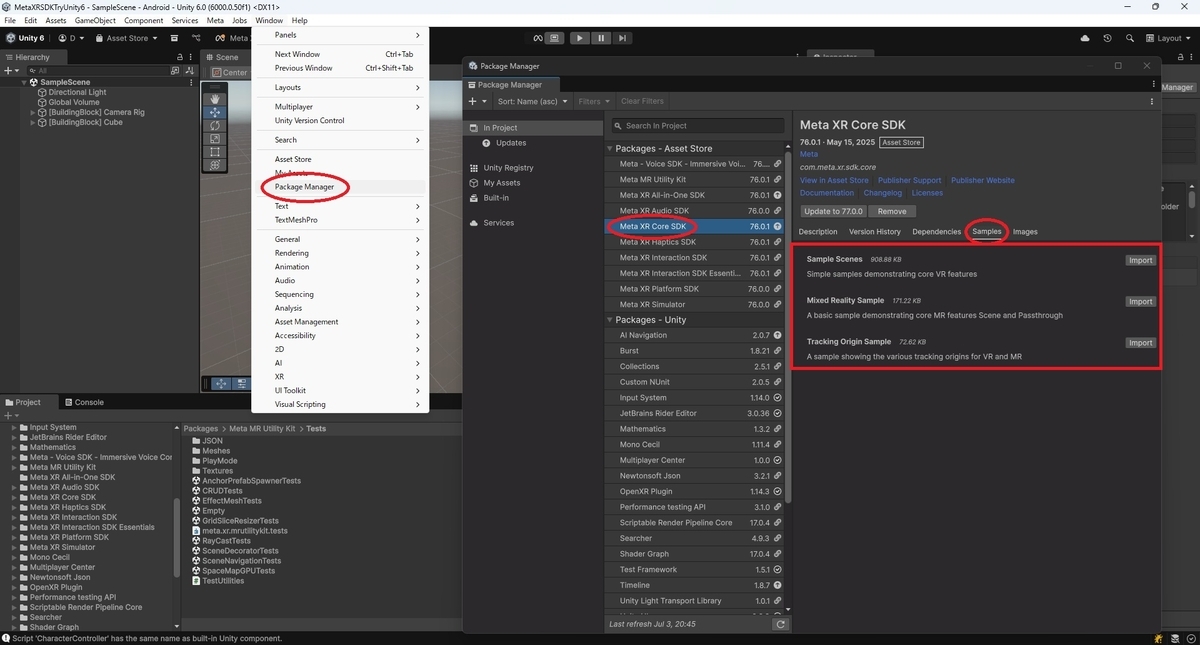Screen dimensions: 1200x645
Task: Open View in Asset Store link
Action: pyautogui.click(x=834, y=181)
